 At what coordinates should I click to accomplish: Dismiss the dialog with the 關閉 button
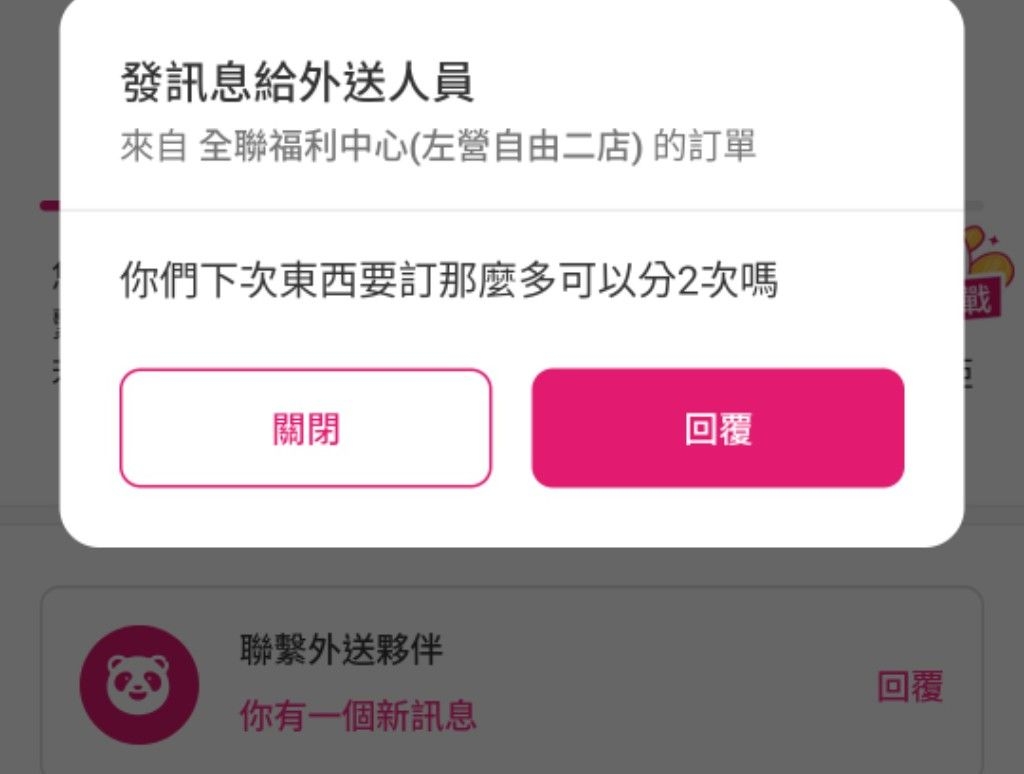coord(305,428)
